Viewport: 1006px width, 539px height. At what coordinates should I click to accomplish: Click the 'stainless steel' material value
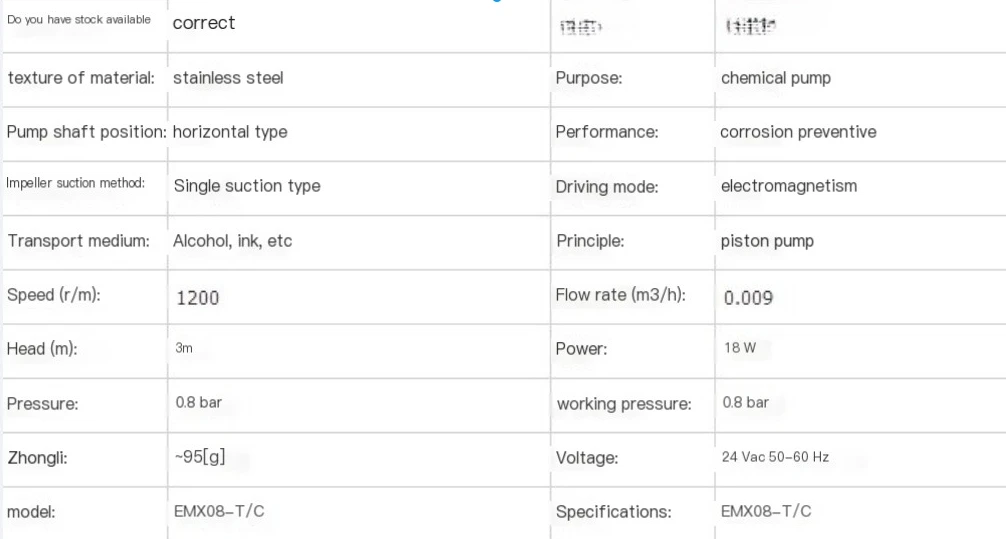tap(228, 78)
